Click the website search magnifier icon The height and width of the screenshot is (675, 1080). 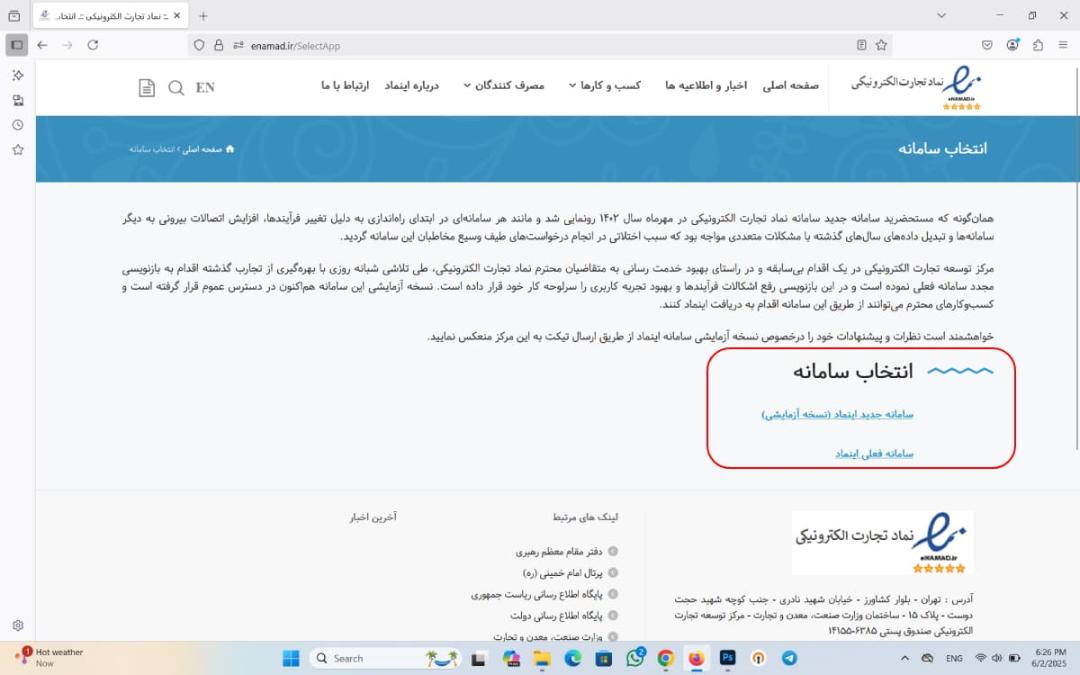point(176,87)
